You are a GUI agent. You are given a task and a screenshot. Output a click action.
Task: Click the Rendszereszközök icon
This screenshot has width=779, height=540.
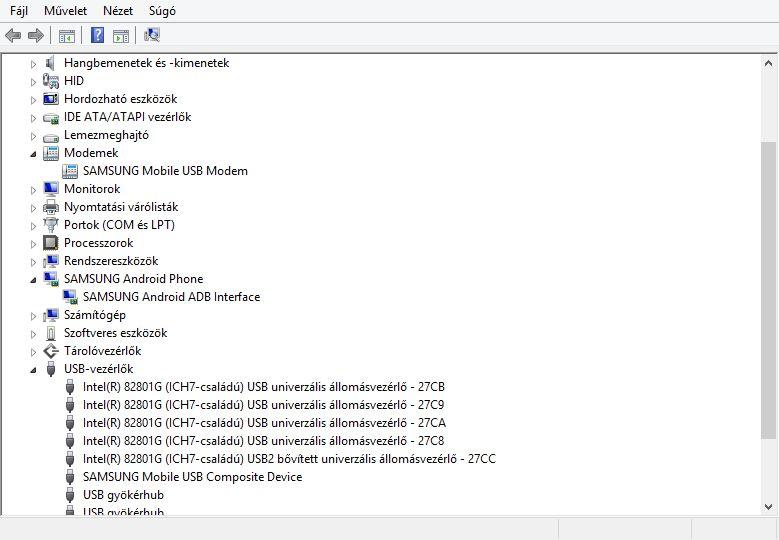(x=51, y=261)
